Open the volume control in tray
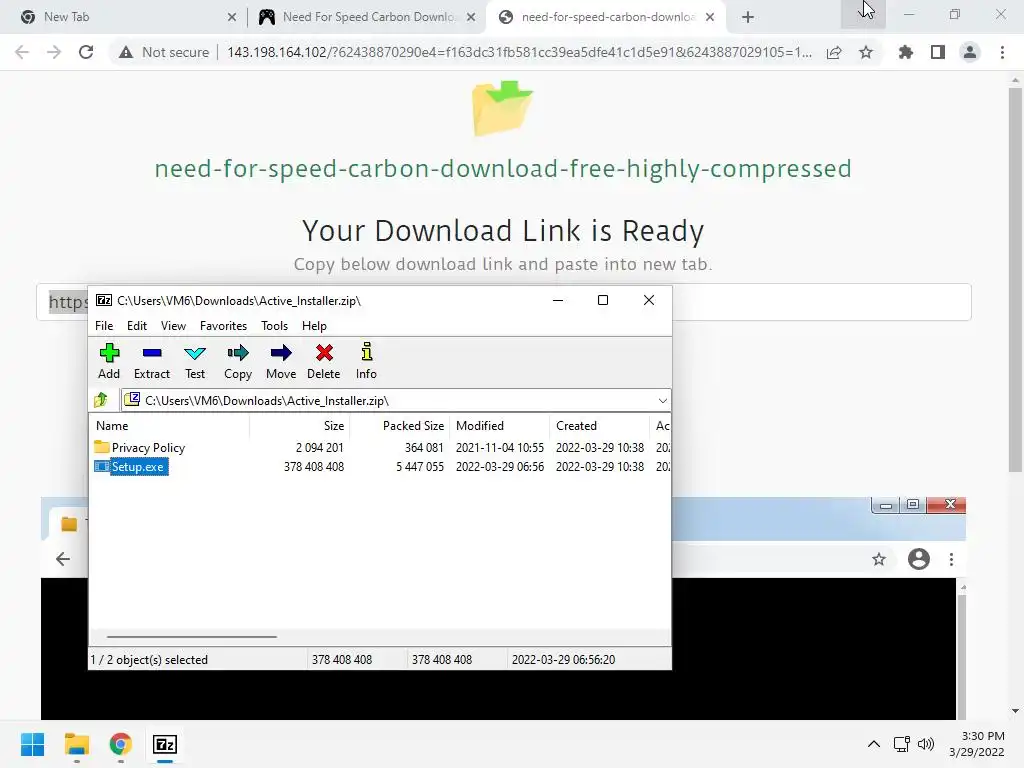This screenshot has width=1024, height=768. [925, 744]
